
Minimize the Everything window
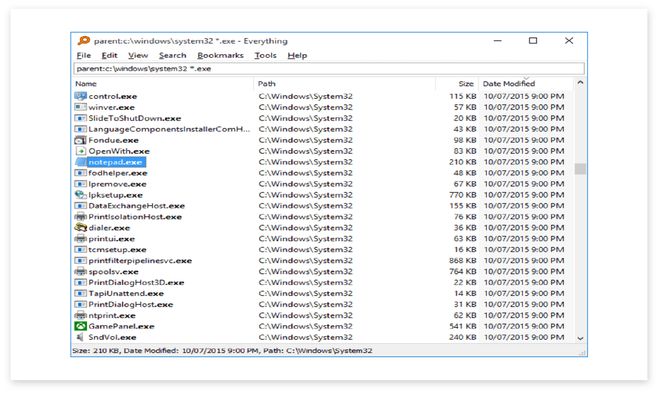tap(498, 41)
